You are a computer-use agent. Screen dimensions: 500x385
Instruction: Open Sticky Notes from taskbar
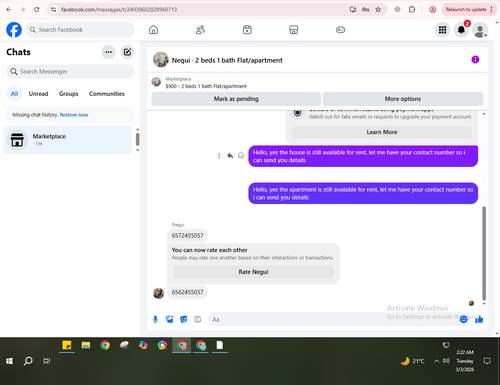point(67,345)
